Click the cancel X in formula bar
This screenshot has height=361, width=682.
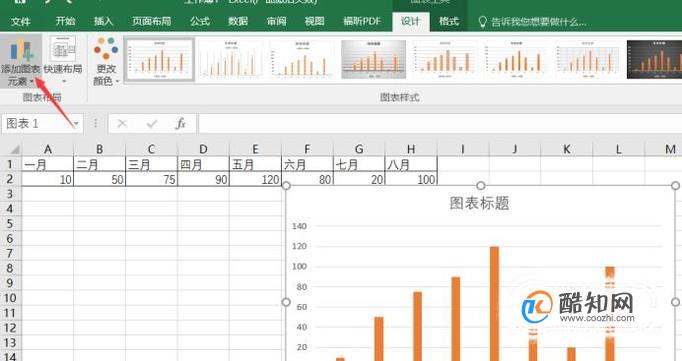click(122, 124)
